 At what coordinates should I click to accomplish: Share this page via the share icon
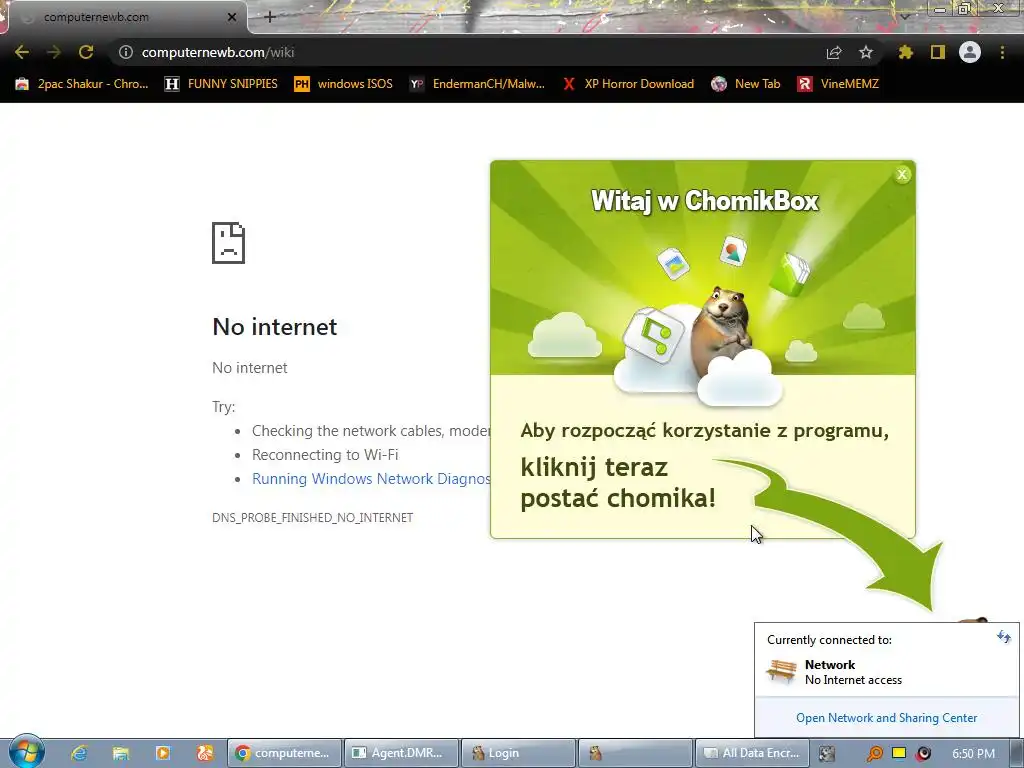[x=834, y=52]
